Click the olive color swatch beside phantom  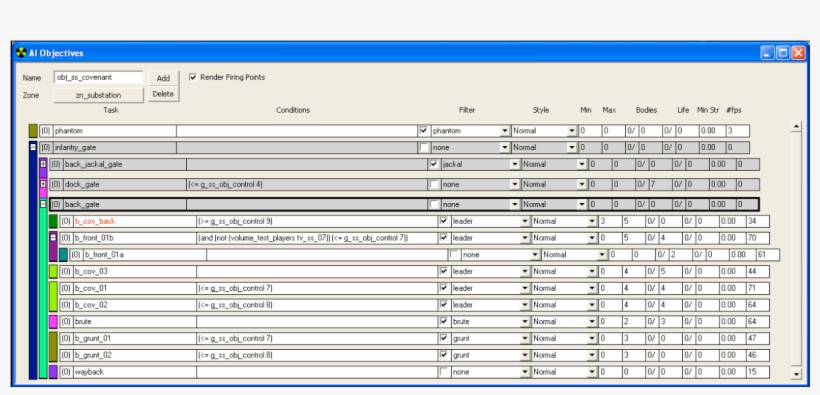click(33, 131)
